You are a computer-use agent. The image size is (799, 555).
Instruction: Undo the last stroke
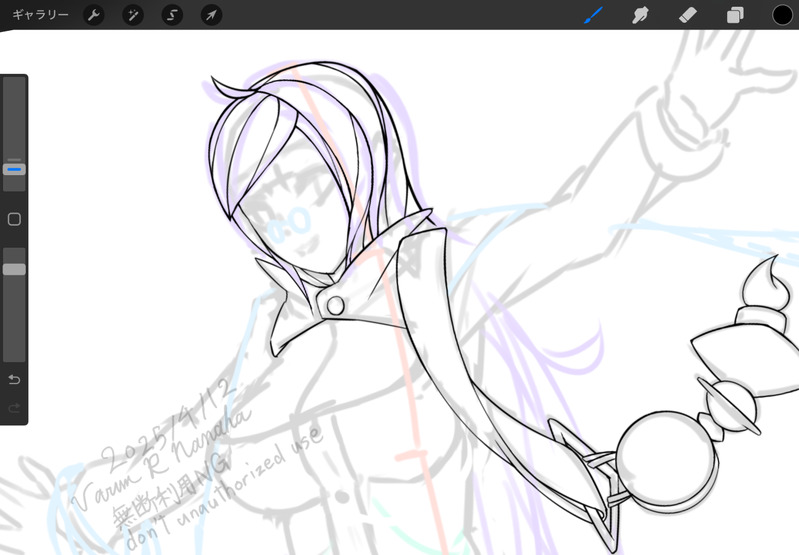coord(14,380)
